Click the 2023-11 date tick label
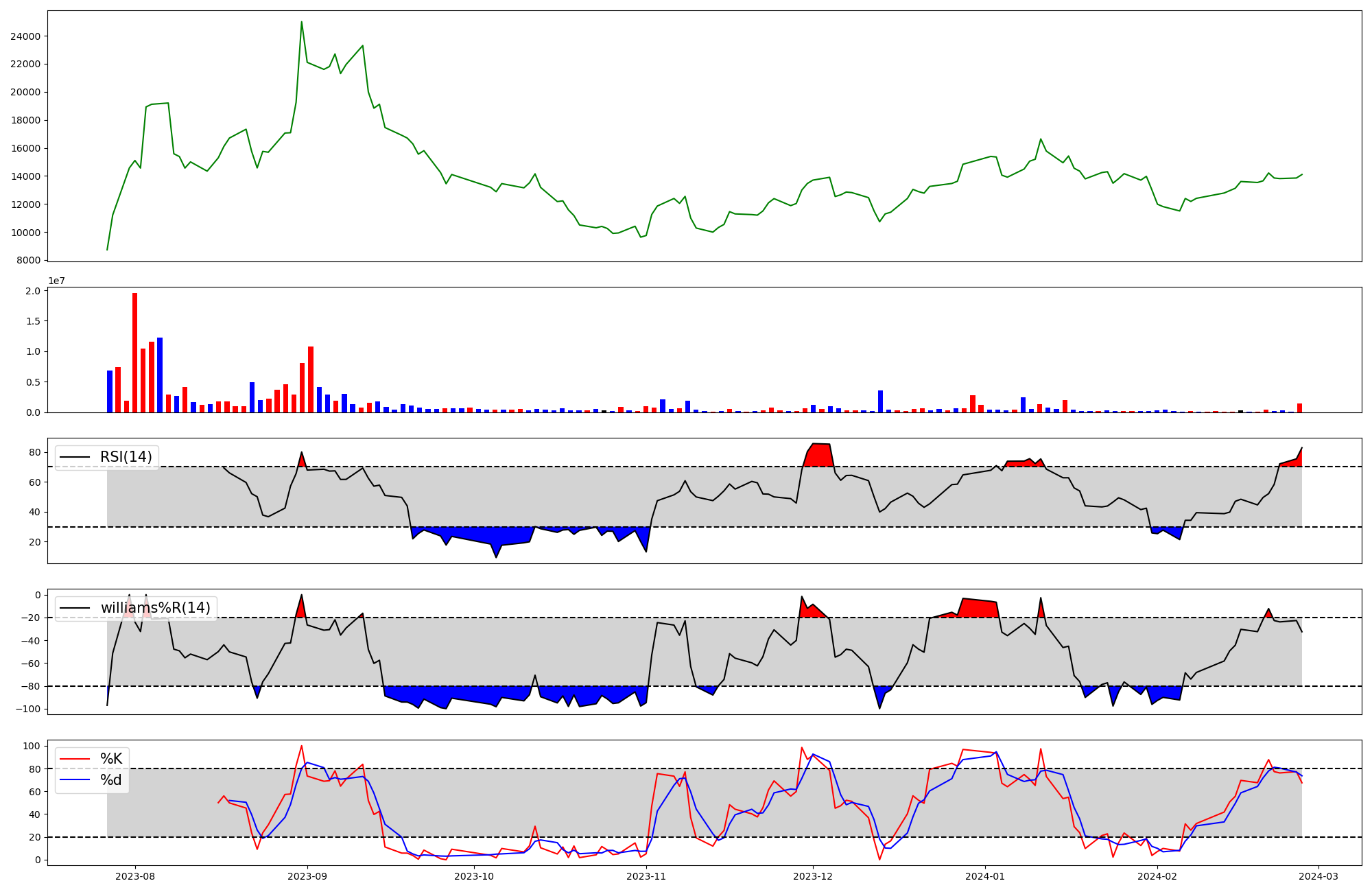The width and height of the screenshot is (1372, 892). pyautogui.click(x=647, y=876)
